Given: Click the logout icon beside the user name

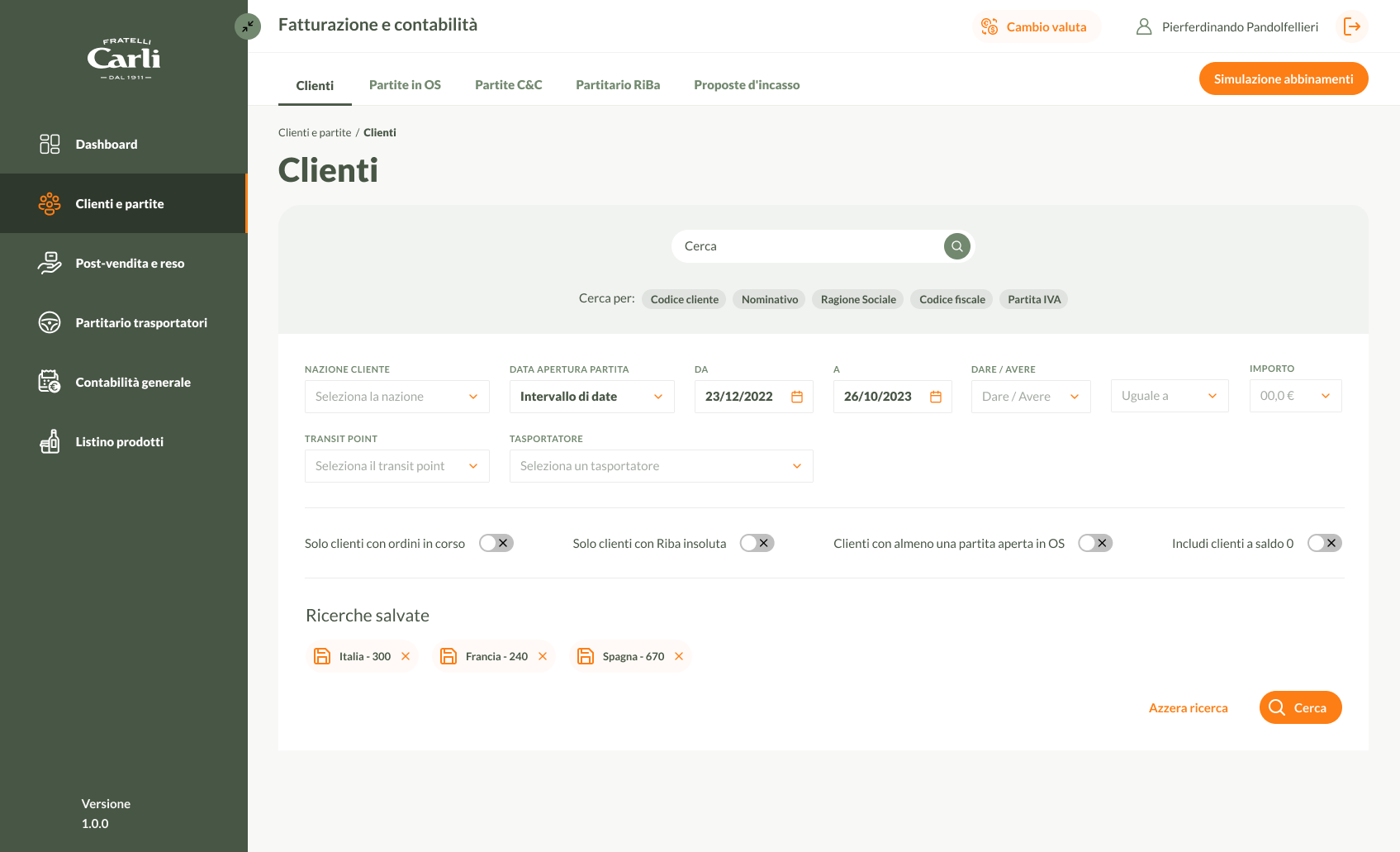Looking at the screenshot, I should pos(1351,27).
